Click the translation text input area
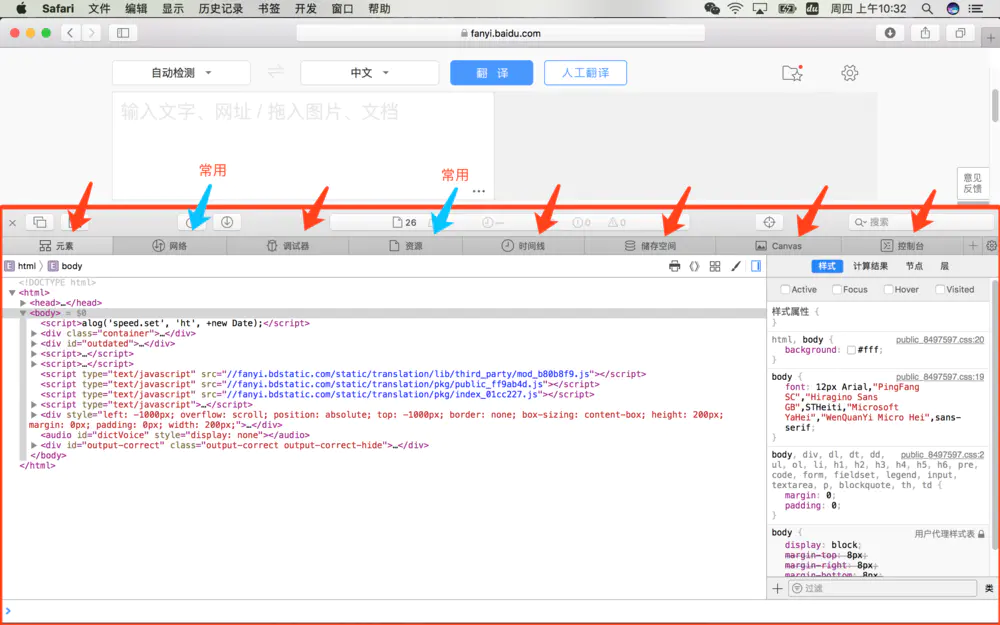This screenshot has height=625, width=1000. click(303, 146)
